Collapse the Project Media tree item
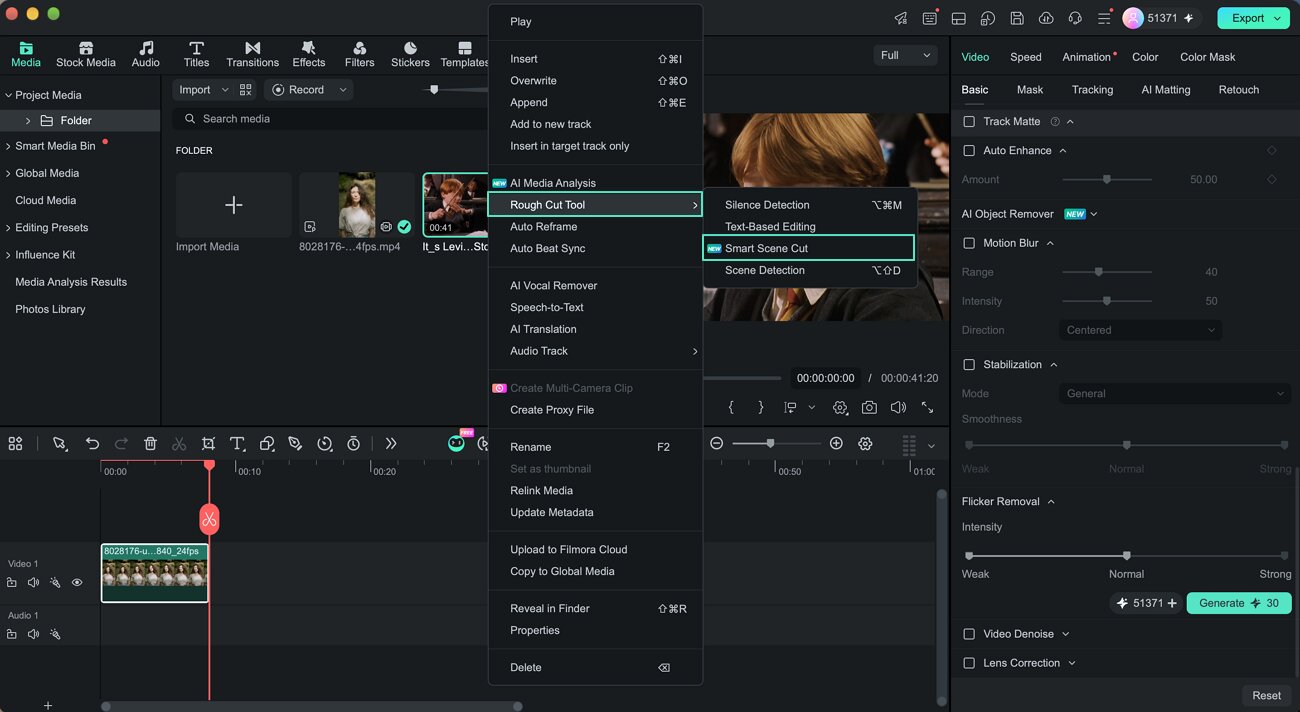This screenshot has height=712, width=1300. pyautogui.click(x=8, y=95)
